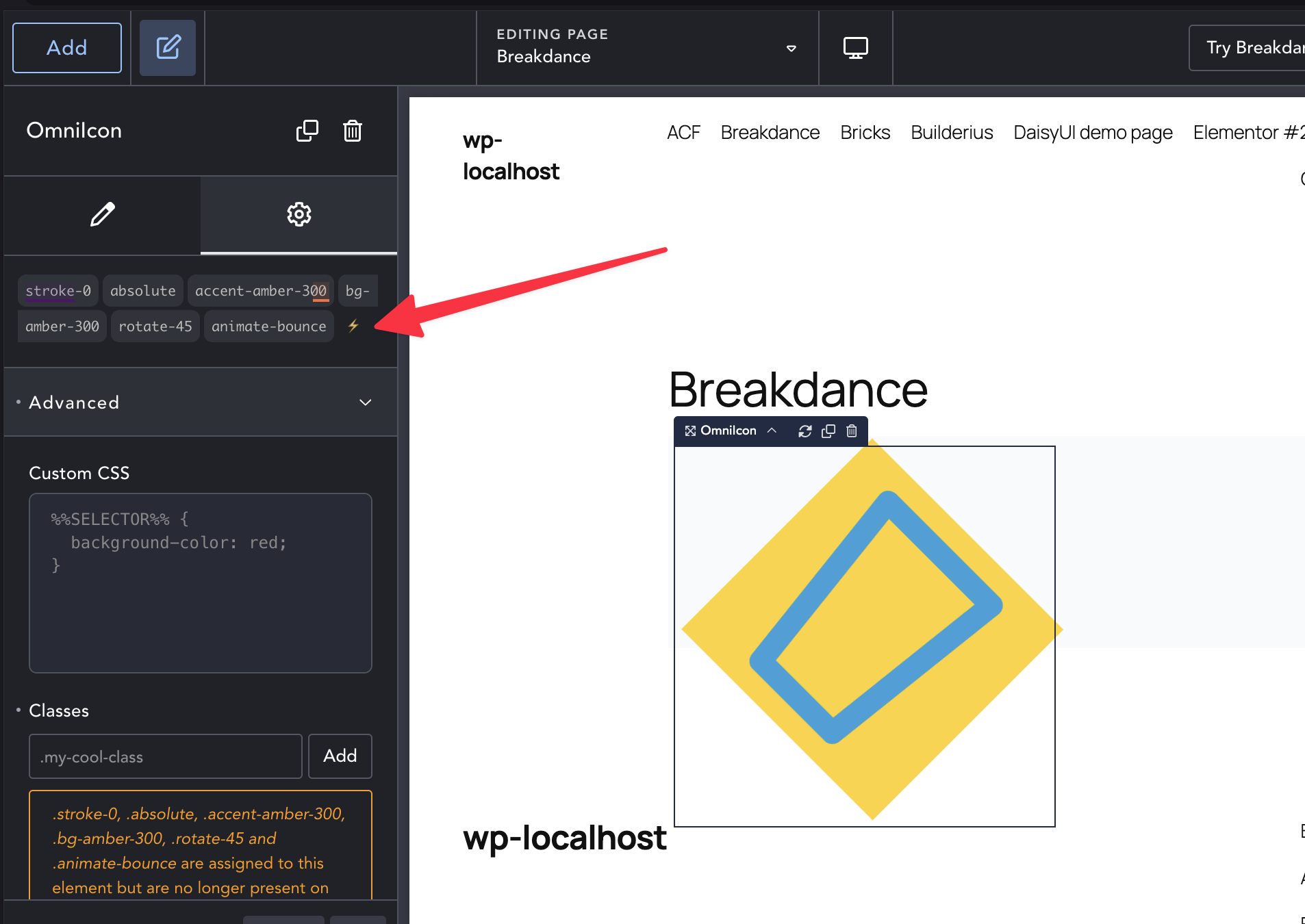Focus the .my-cool-class input field

[166, 756]
